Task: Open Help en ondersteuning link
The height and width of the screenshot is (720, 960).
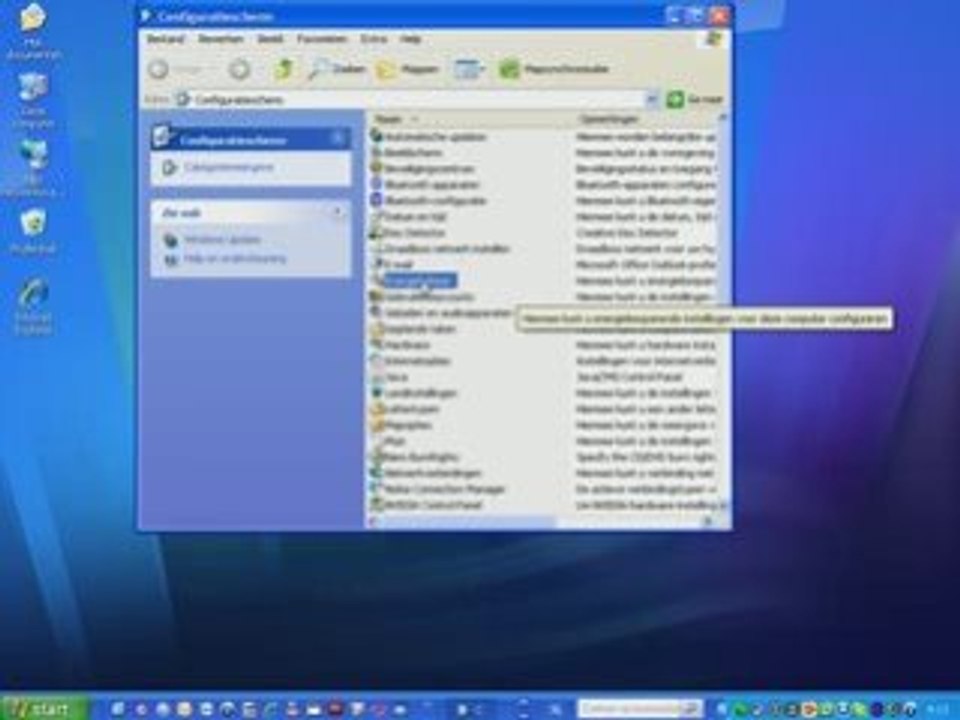Action: (x=235, y=259)
